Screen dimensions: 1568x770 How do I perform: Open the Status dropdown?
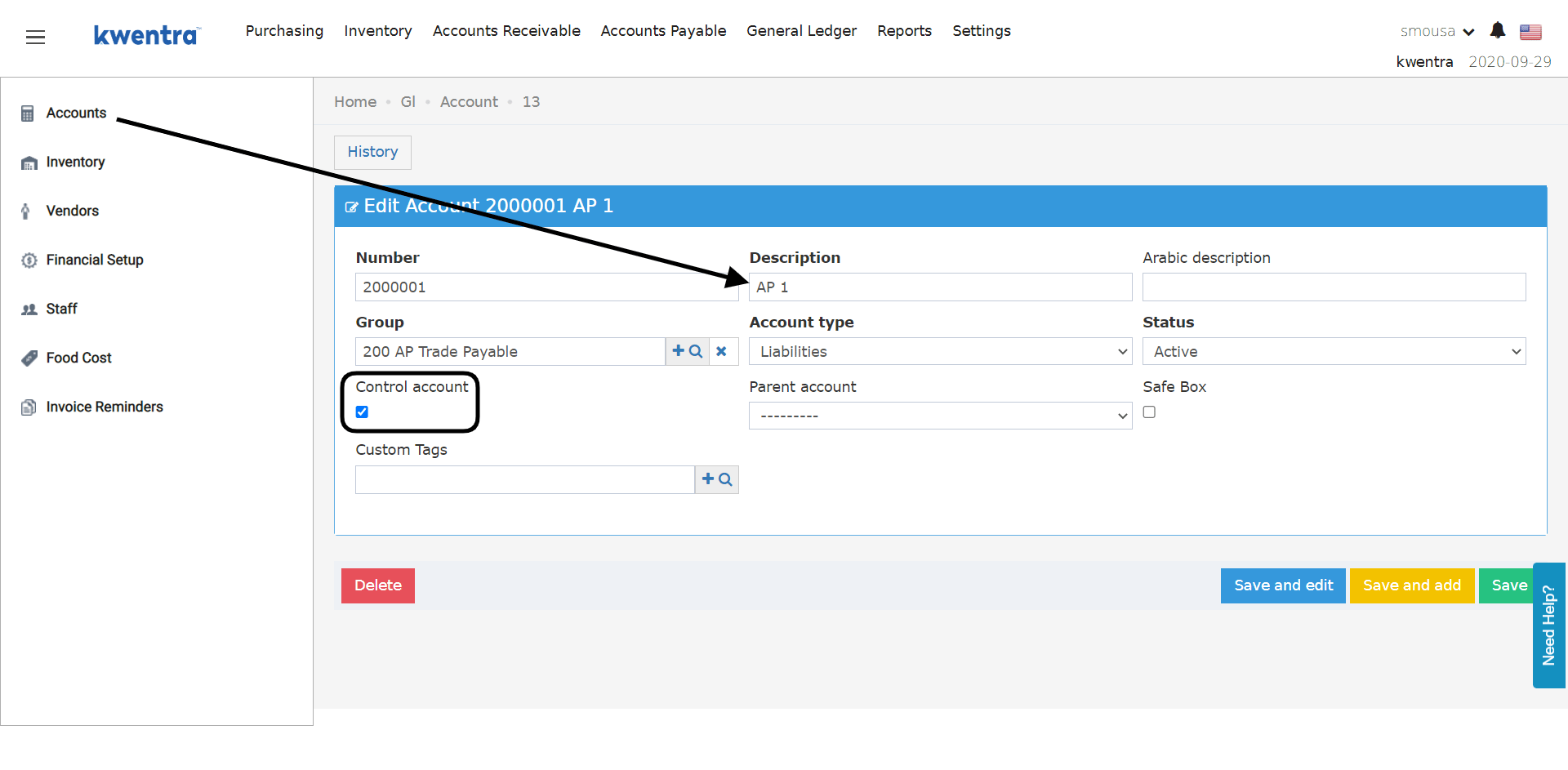(x=1334, y=351)
